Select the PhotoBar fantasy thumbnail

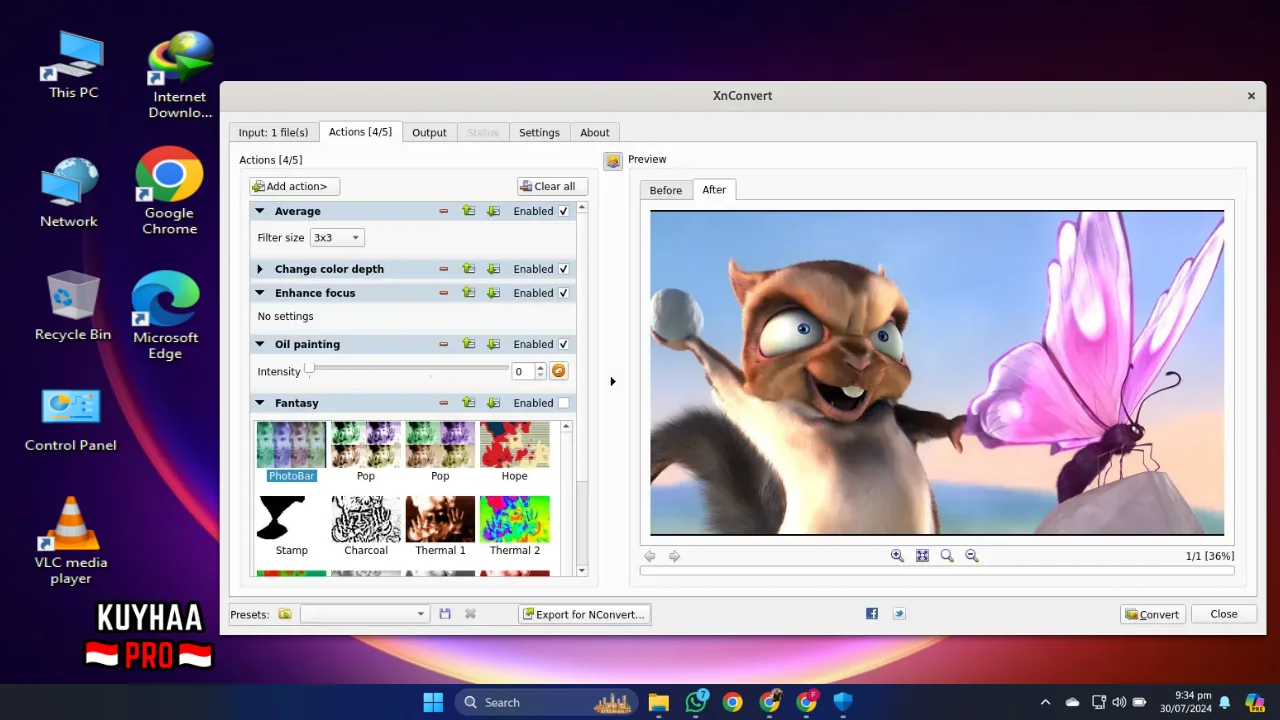[291, 451]
